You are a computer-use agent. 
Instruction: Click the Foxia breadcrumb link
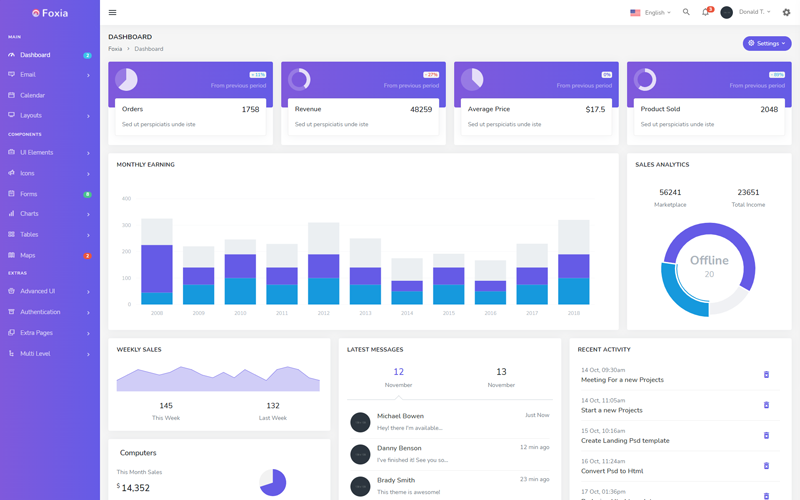[x=115, y=49]
